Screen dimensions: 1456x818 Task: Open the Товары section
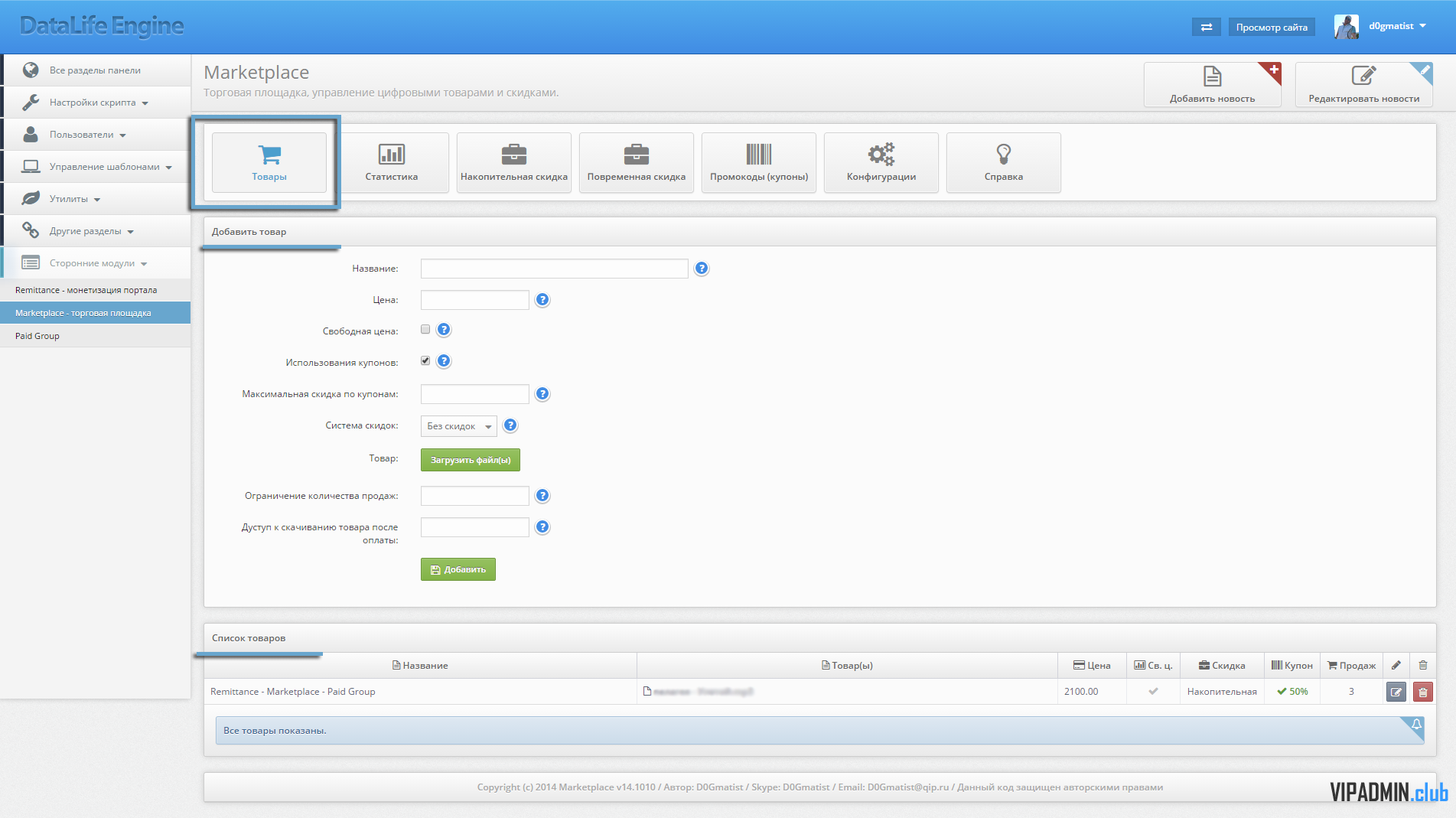[x=269, y=162]
